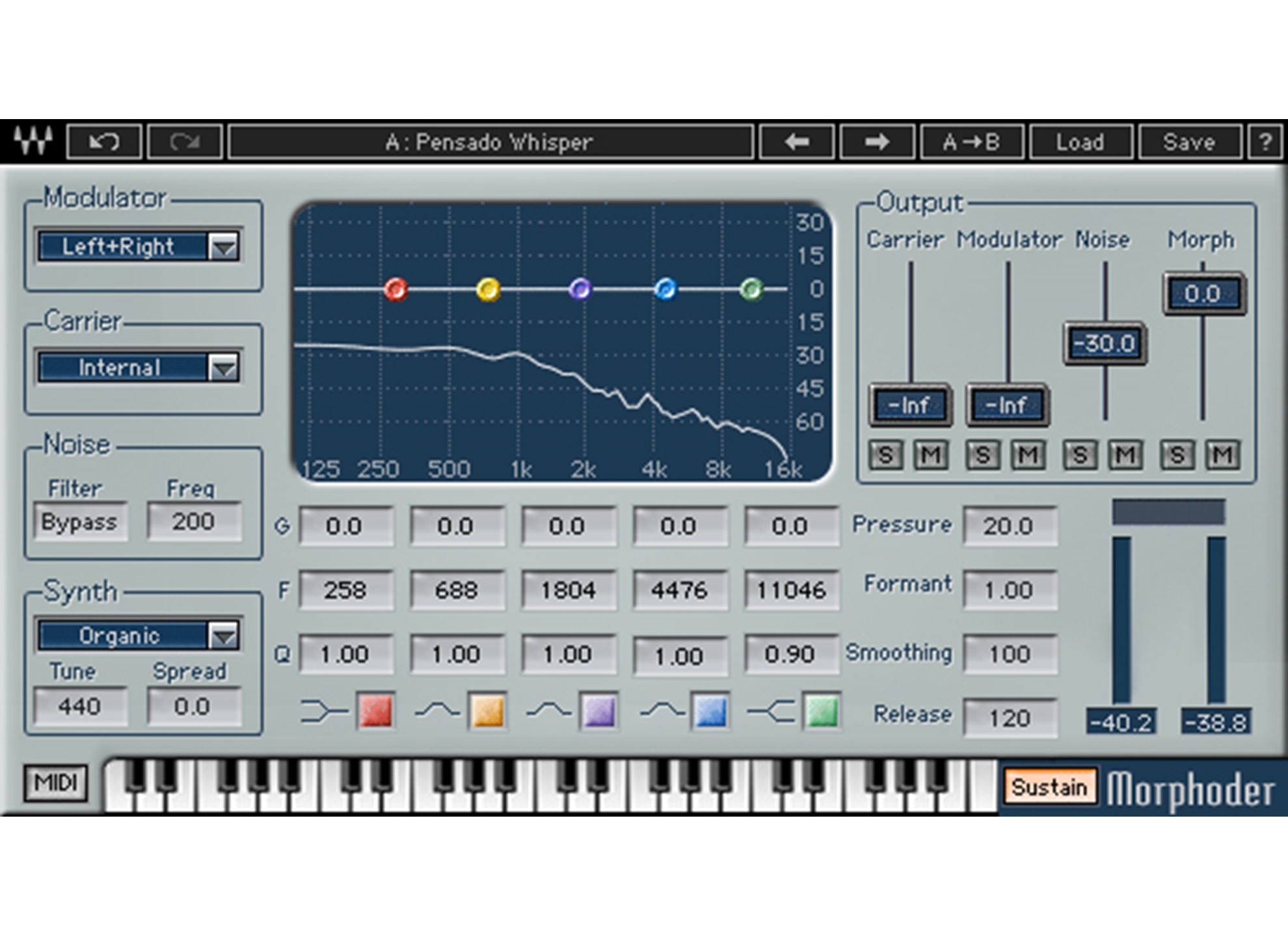Screen dimensions: 1288x937
Task: Open the preset name bar Pensado Whisper
Action: click(490, 141)
